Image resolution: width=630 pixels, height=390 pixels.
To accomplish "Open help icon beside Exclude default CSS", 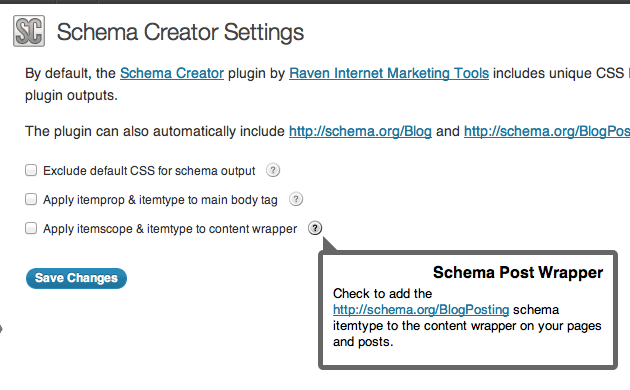I will pyautogui.click(x=273, y=170).
